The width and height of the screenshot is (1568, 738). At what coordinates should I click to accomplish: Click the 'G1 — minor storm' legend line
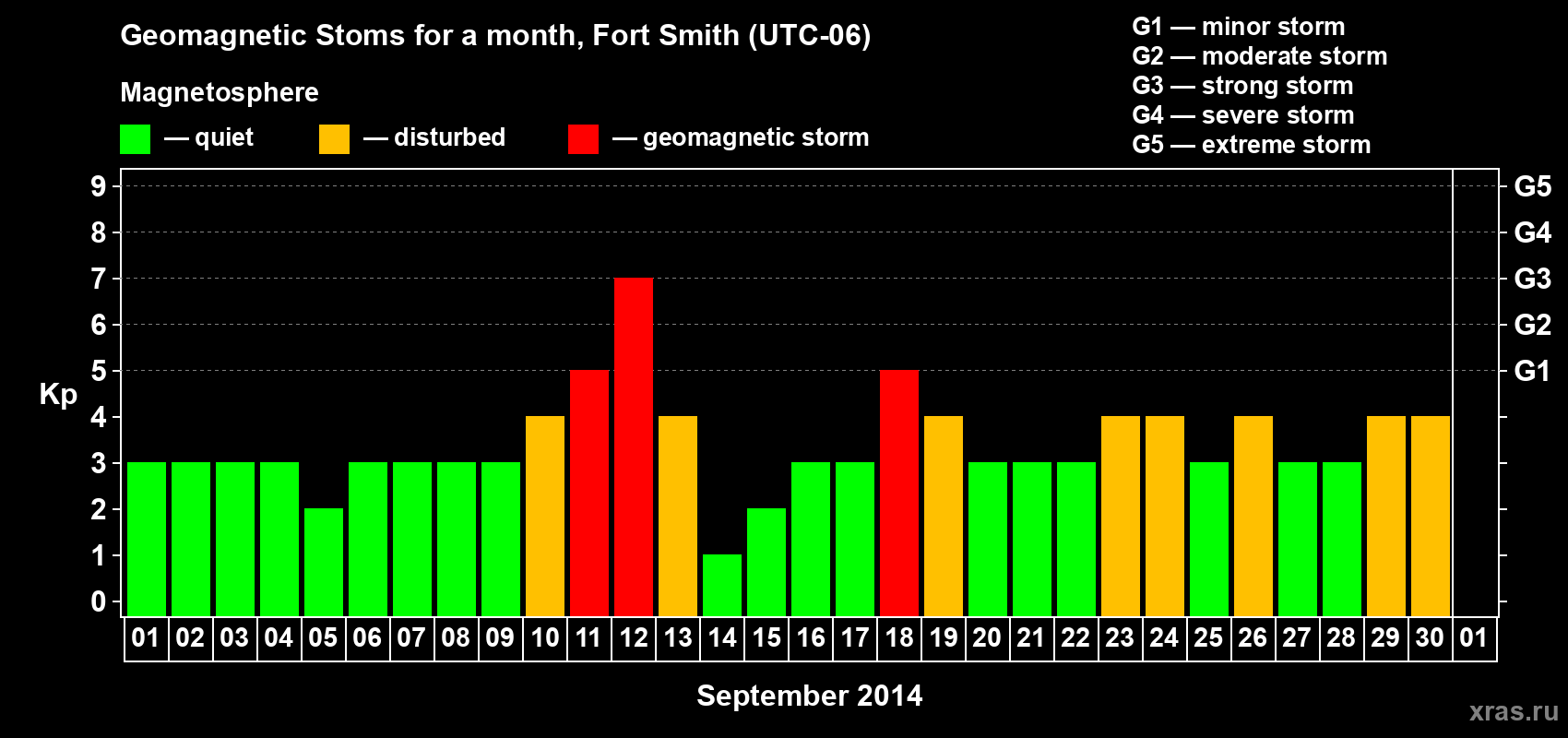coord(1239,27)
